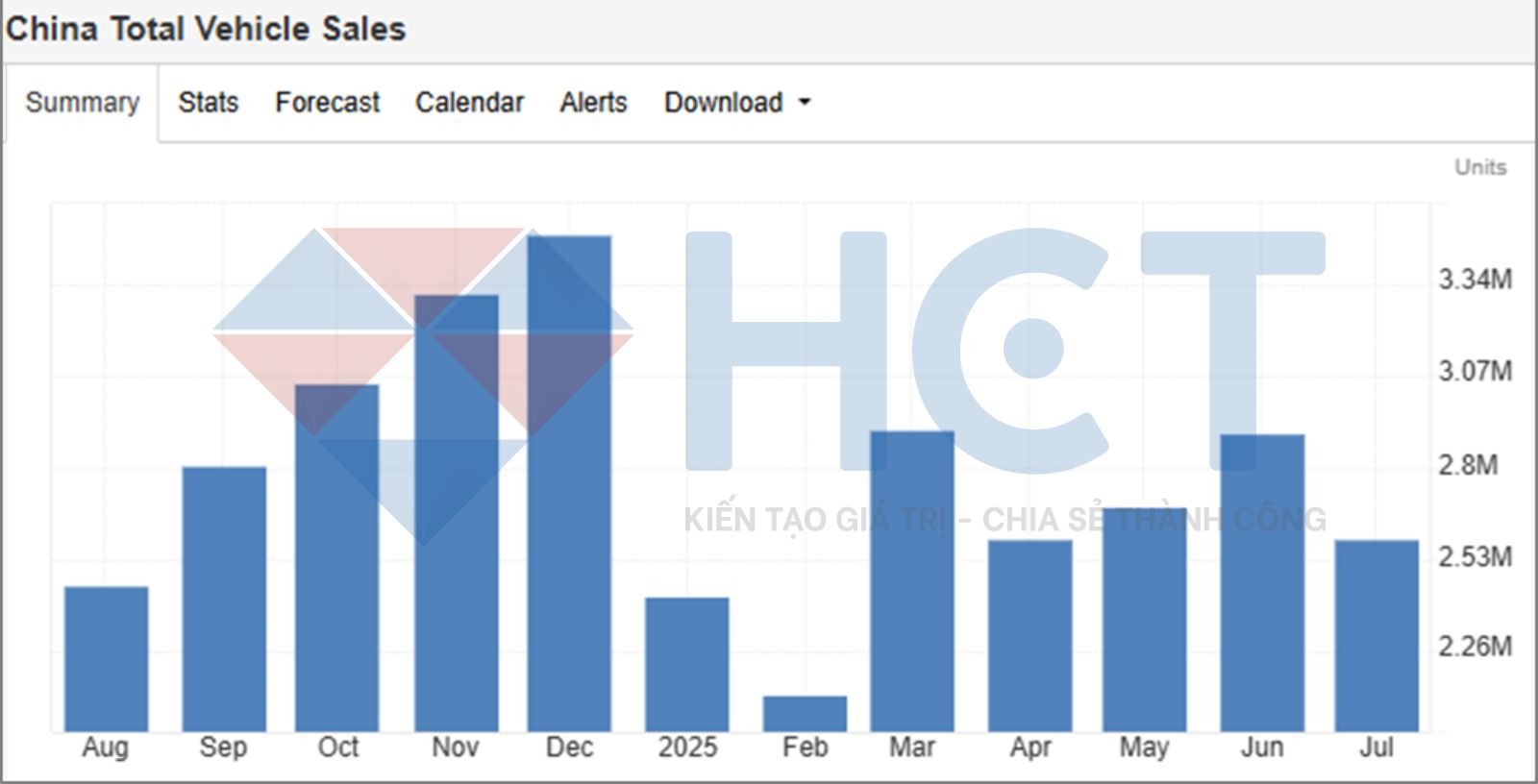Screen dimensions: 1538x784
Task: Click the May sales bar
Action: click(x=1144, y=620)
